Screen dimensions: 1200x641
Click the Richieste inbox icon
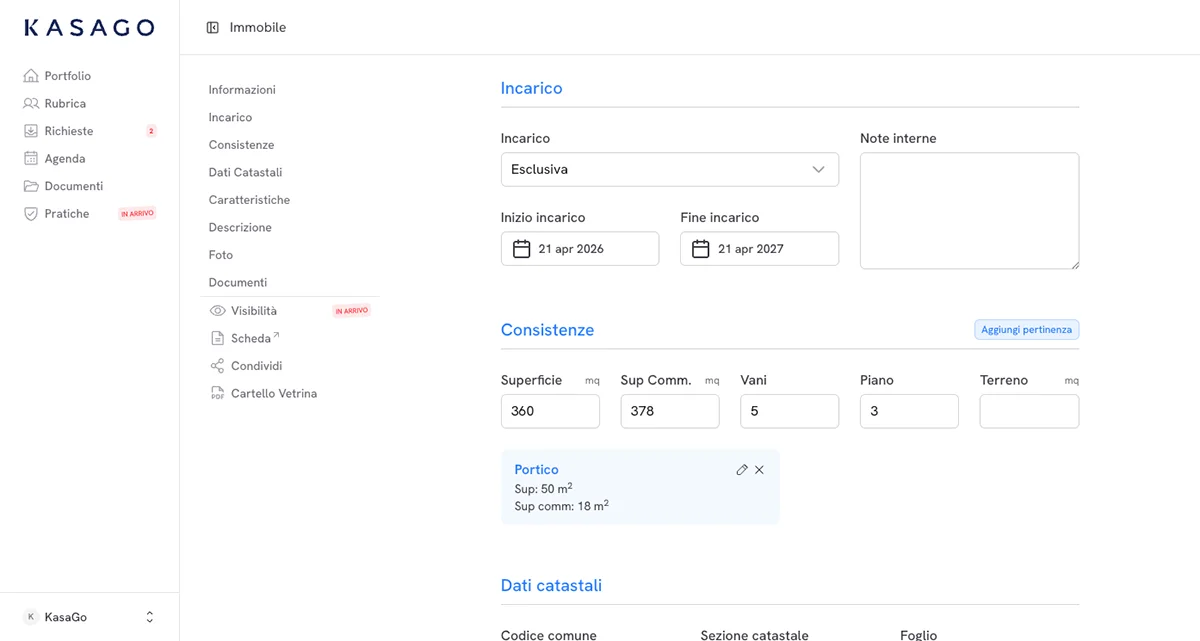coord(31,131)
